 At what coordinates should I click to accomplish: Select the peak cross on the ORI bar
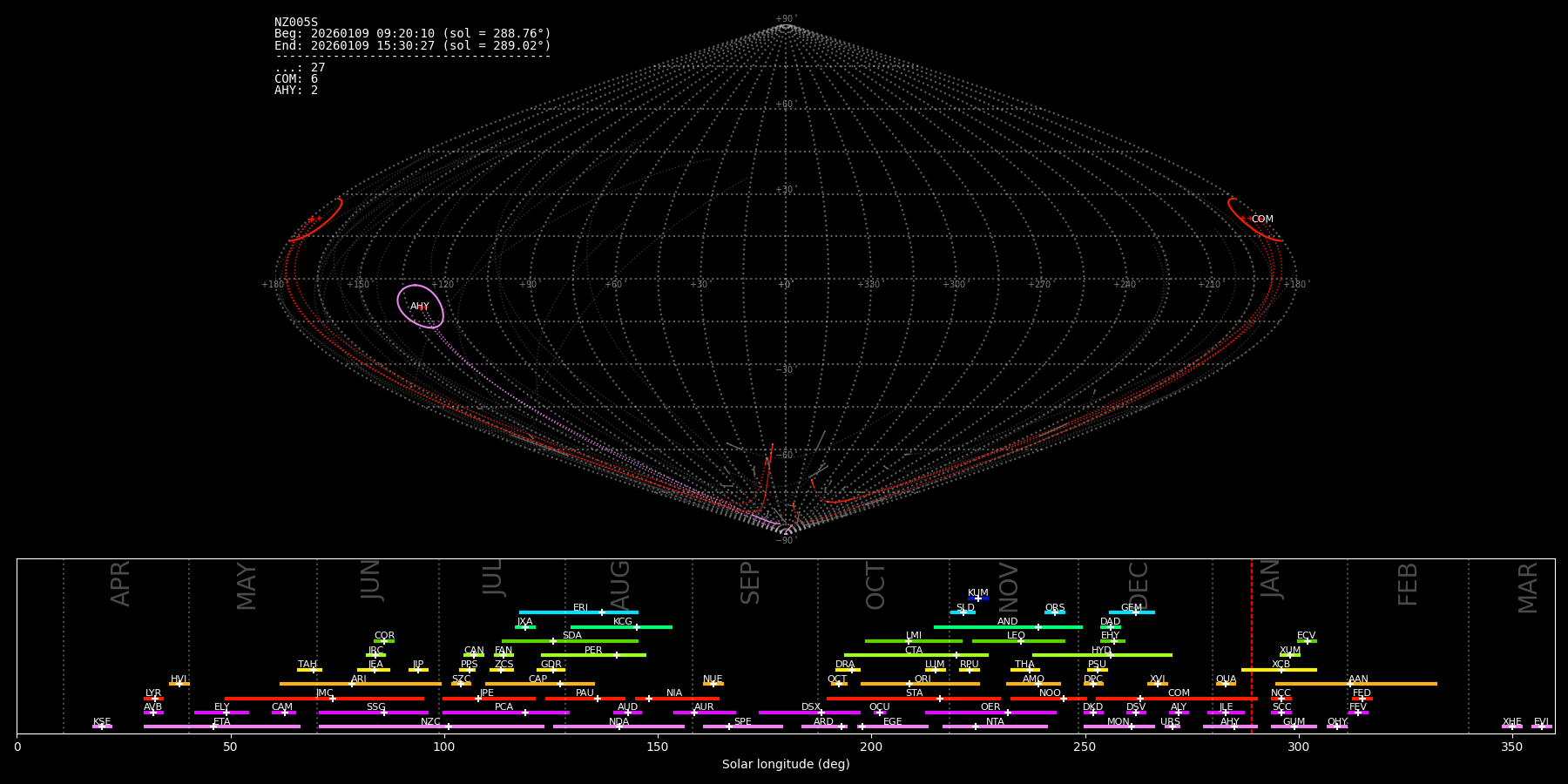pyautogui.click(x=909, y=684)
